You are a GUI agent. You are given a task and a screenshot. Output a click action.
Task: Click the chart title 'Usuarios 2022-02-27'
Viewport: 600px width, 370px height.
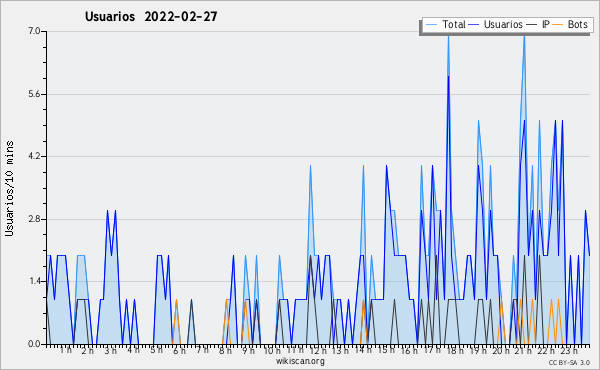point(151,16)
